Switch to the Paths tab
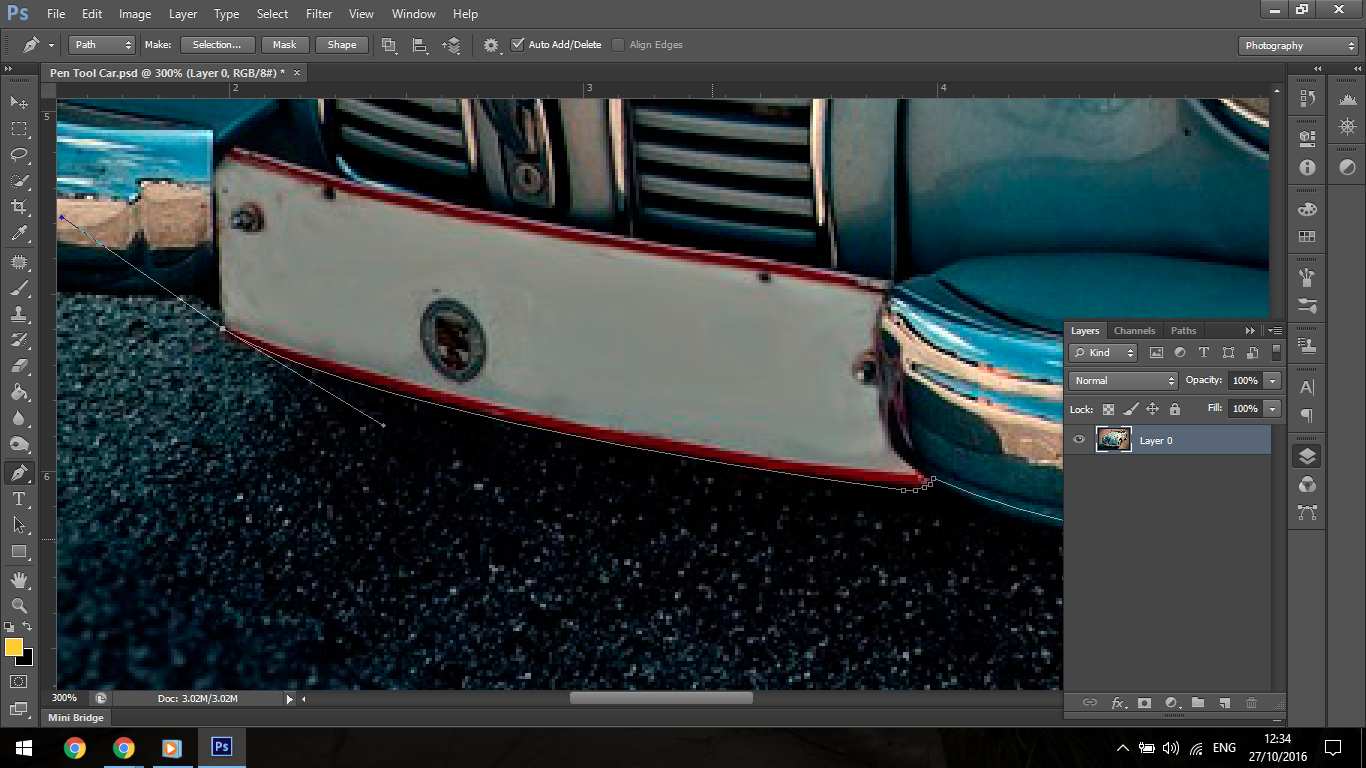Viewport: 1366px width, 768px height. point(1183,331)
